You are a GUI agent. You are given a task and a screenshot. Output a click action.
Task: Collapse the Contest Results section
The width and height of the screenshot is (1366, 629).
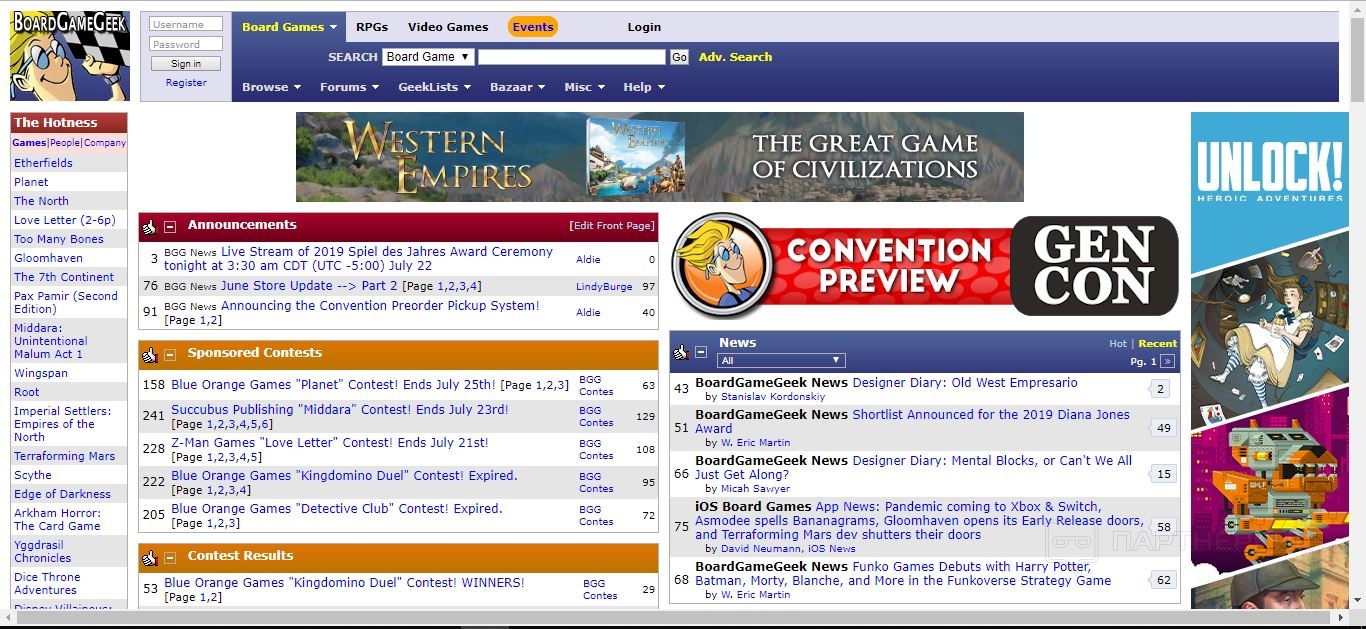point(170,558)
